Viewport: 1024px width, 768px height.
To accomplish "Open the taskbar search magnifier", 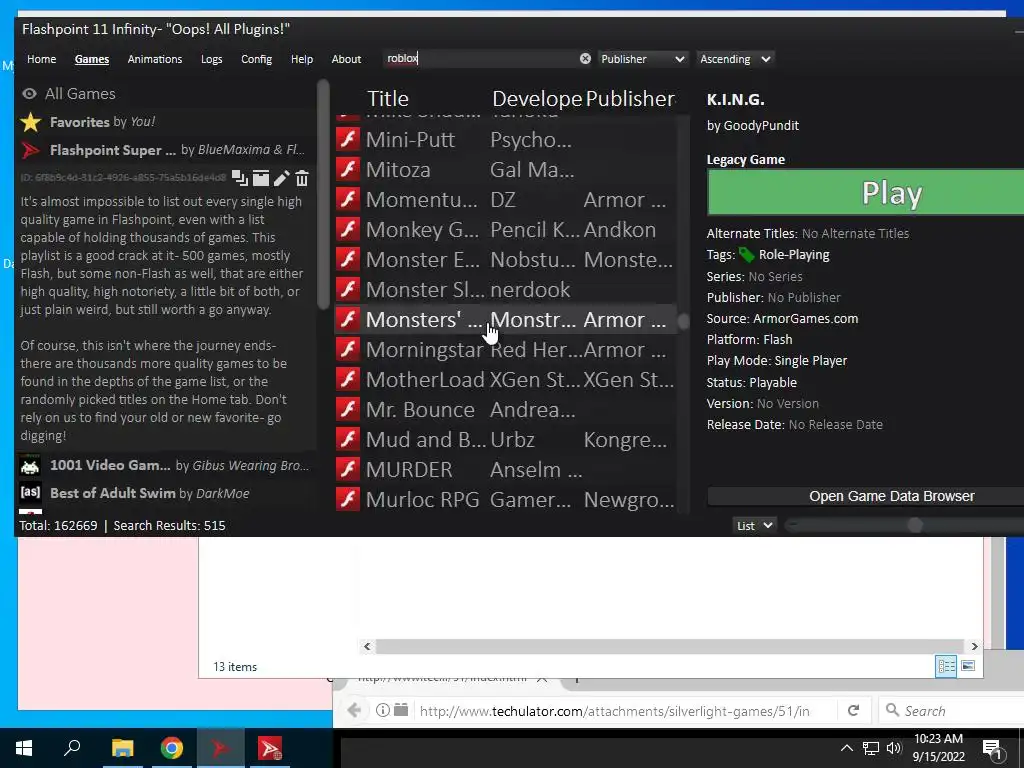I will 72,748.
